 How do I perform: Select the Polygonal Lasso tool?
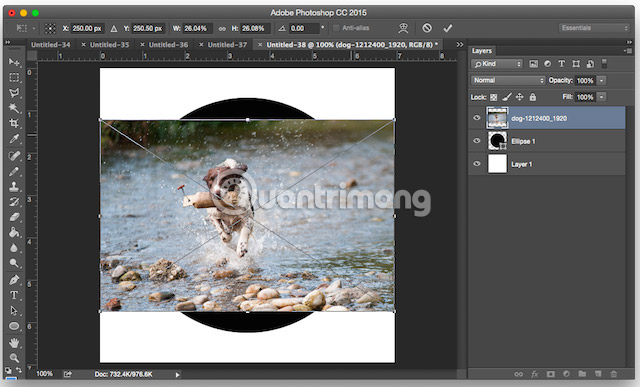coord(14,93)
